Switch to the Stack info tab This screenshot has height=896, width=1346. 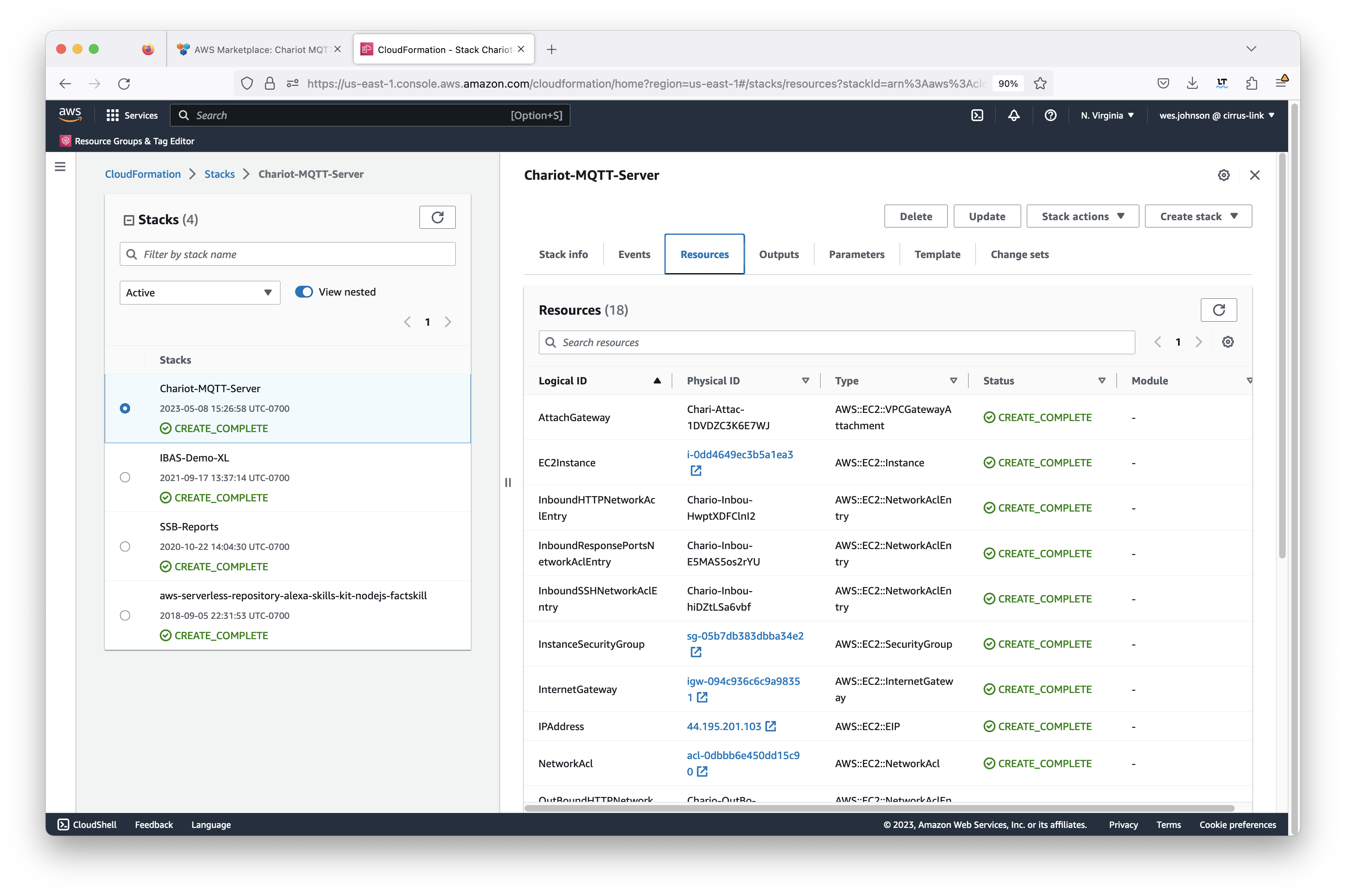(x=563, y=254)
